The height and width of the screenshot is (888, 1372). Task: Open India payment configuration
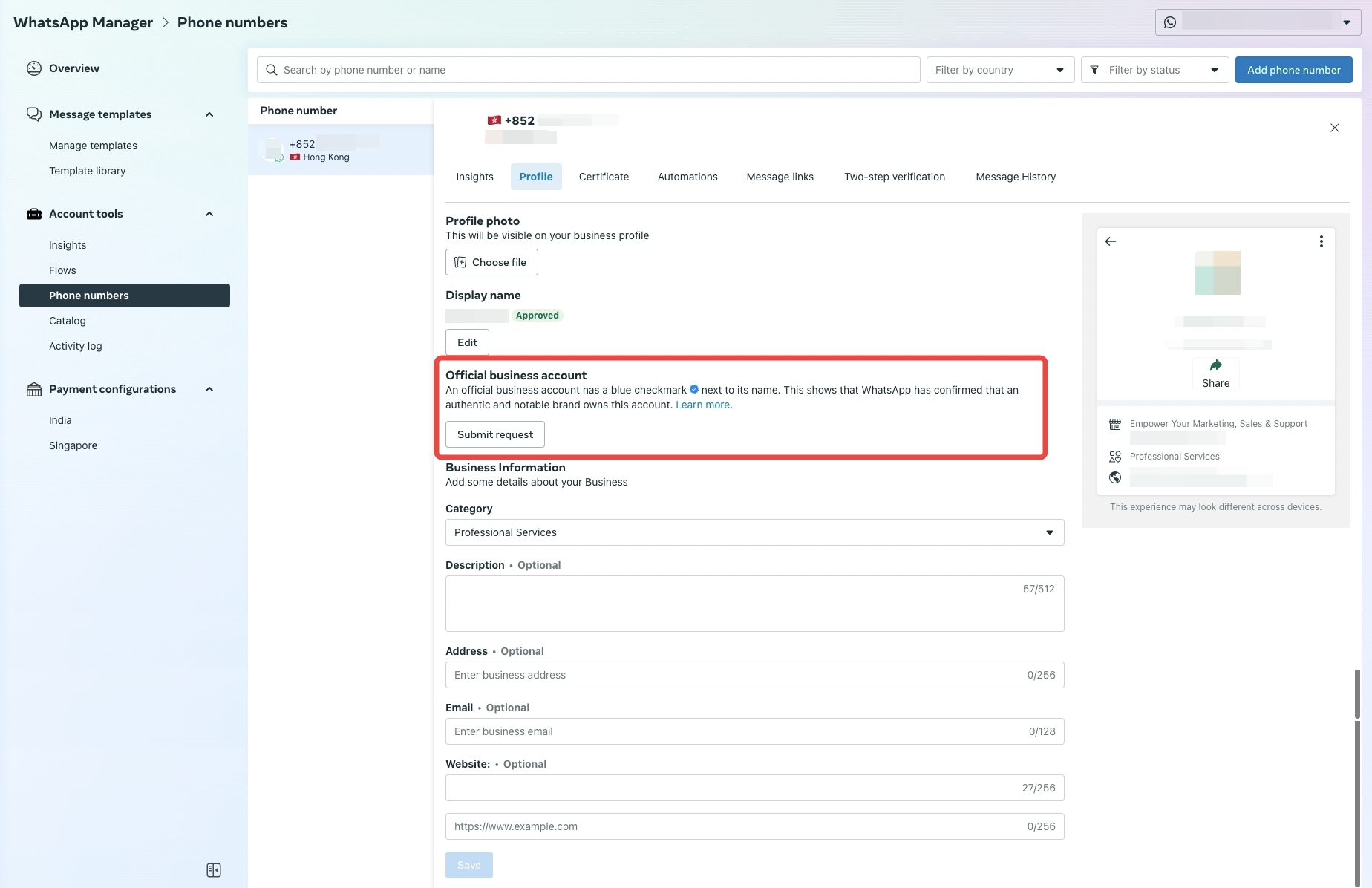(60, 420)
